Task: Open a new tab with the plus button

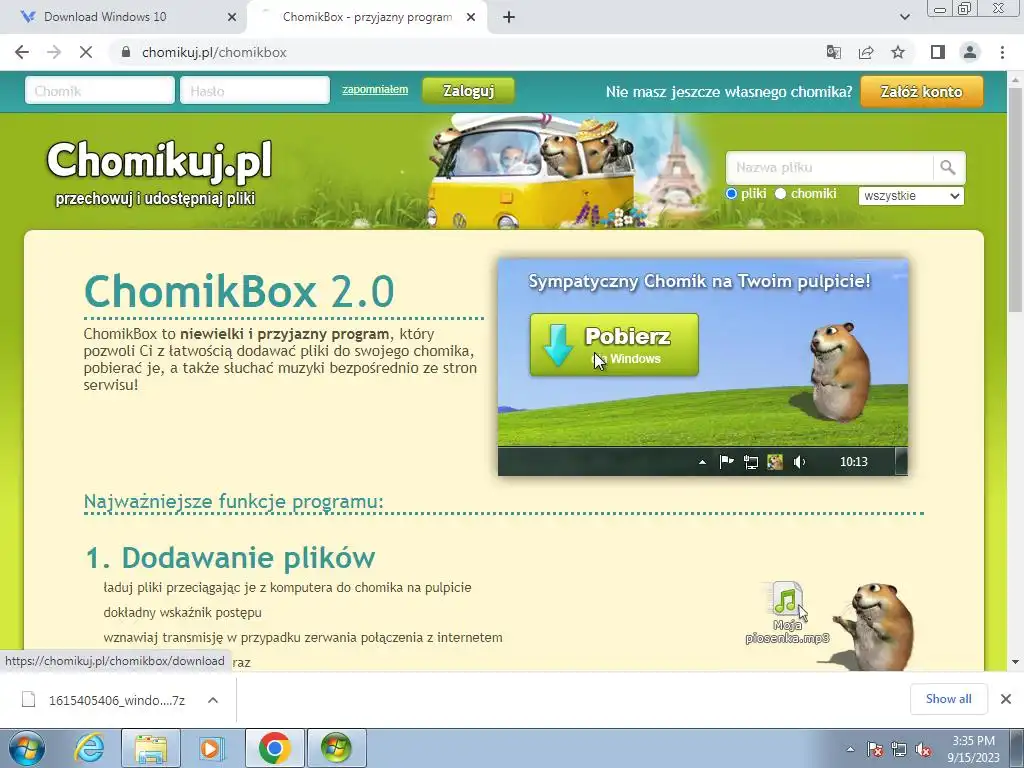Action: (x=509, y=17)
